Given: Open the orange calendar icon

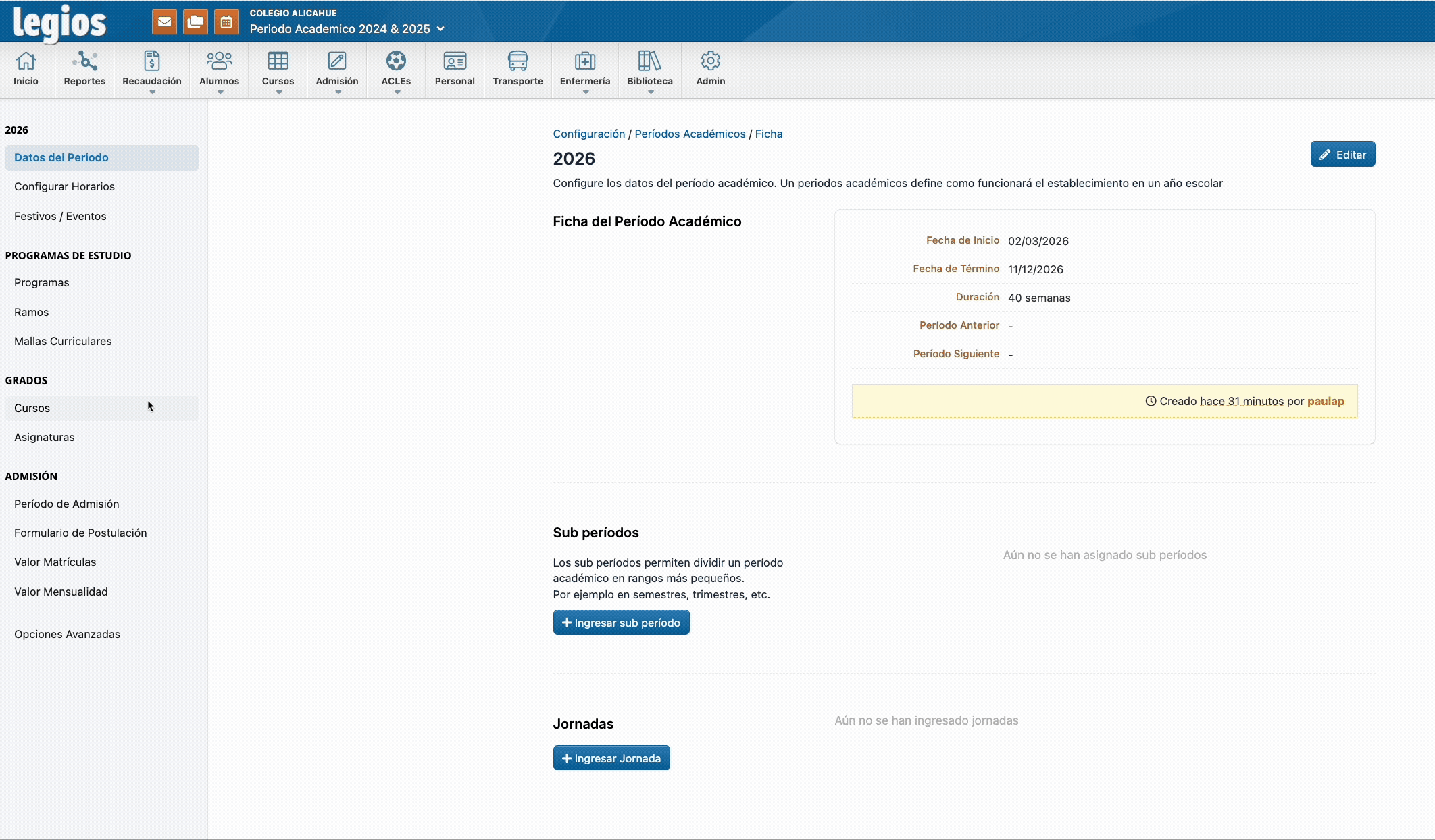Looking at the screenshot, I should pyautogui.click(x=226, y=22).
